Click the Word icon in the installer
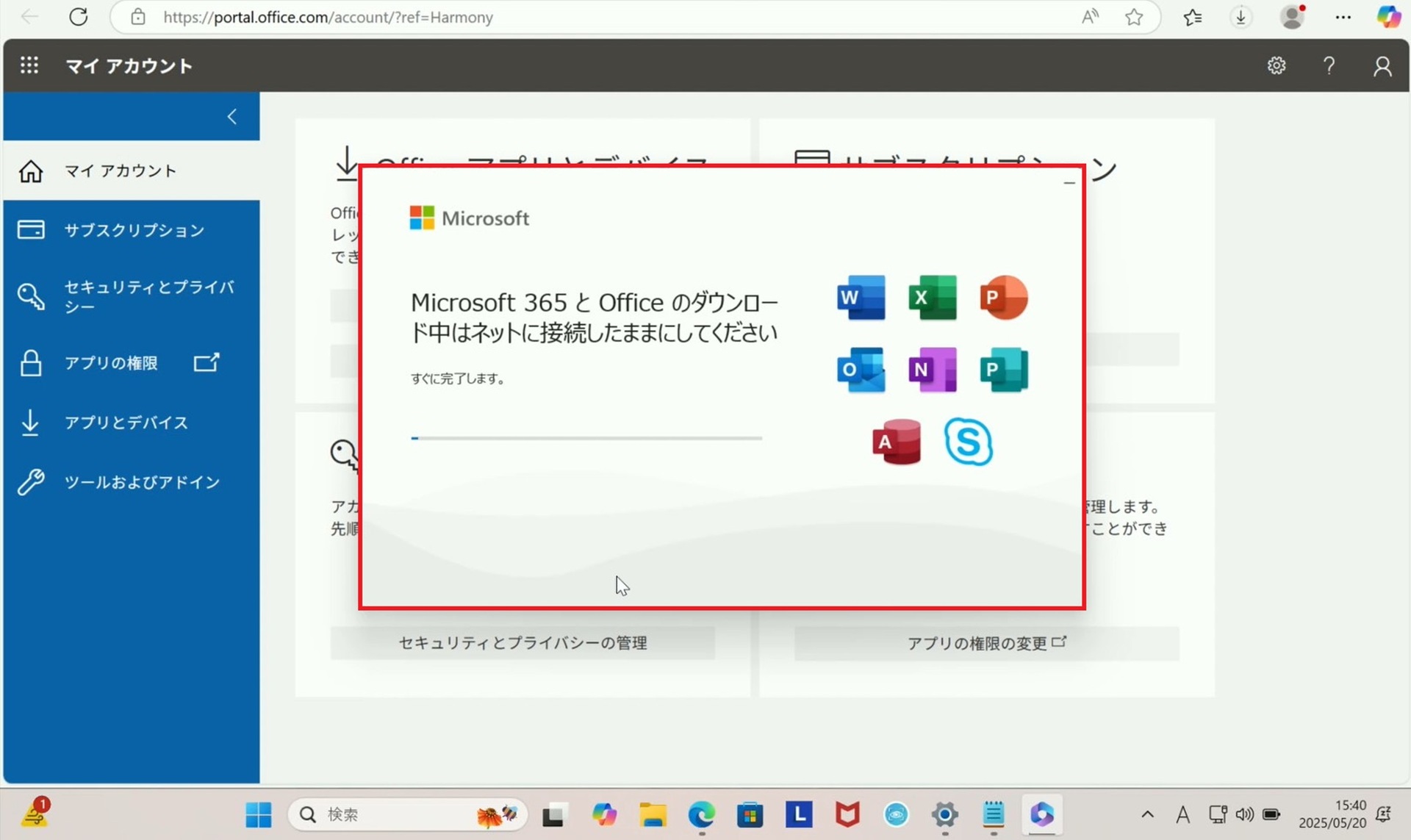This screenshot has height=840, width=1411. (x=861, y=298)
